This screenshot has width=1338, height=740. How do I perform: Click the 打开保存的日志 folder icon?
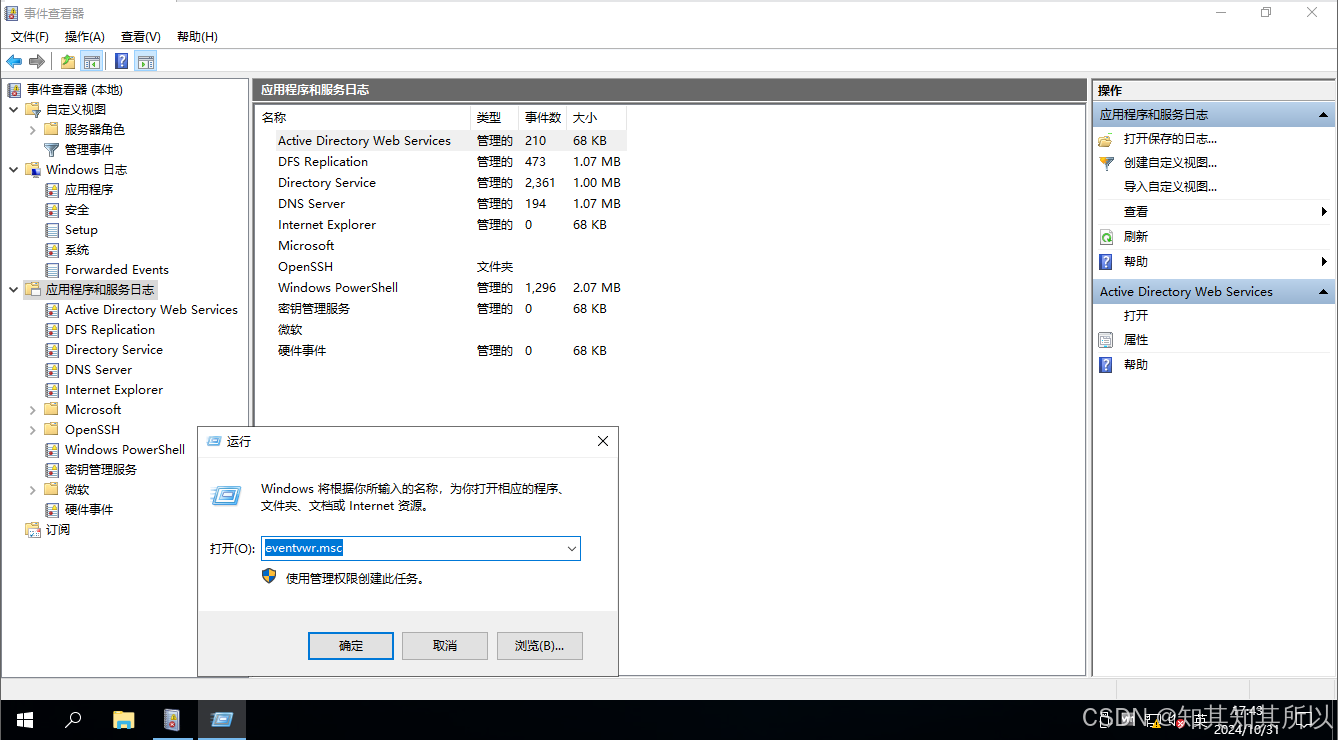coord(1106,139)
